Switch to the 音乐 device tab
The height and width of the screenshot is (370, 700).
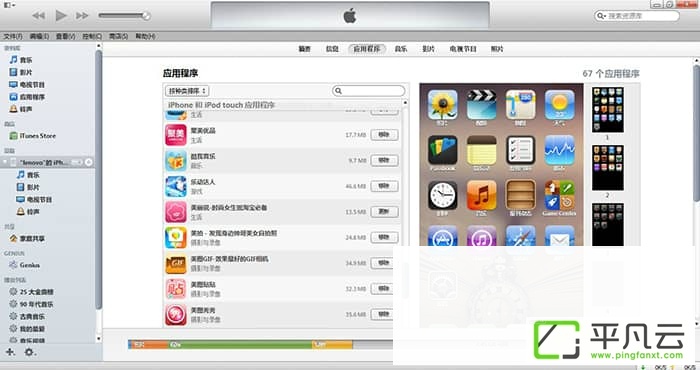point(401,49)
